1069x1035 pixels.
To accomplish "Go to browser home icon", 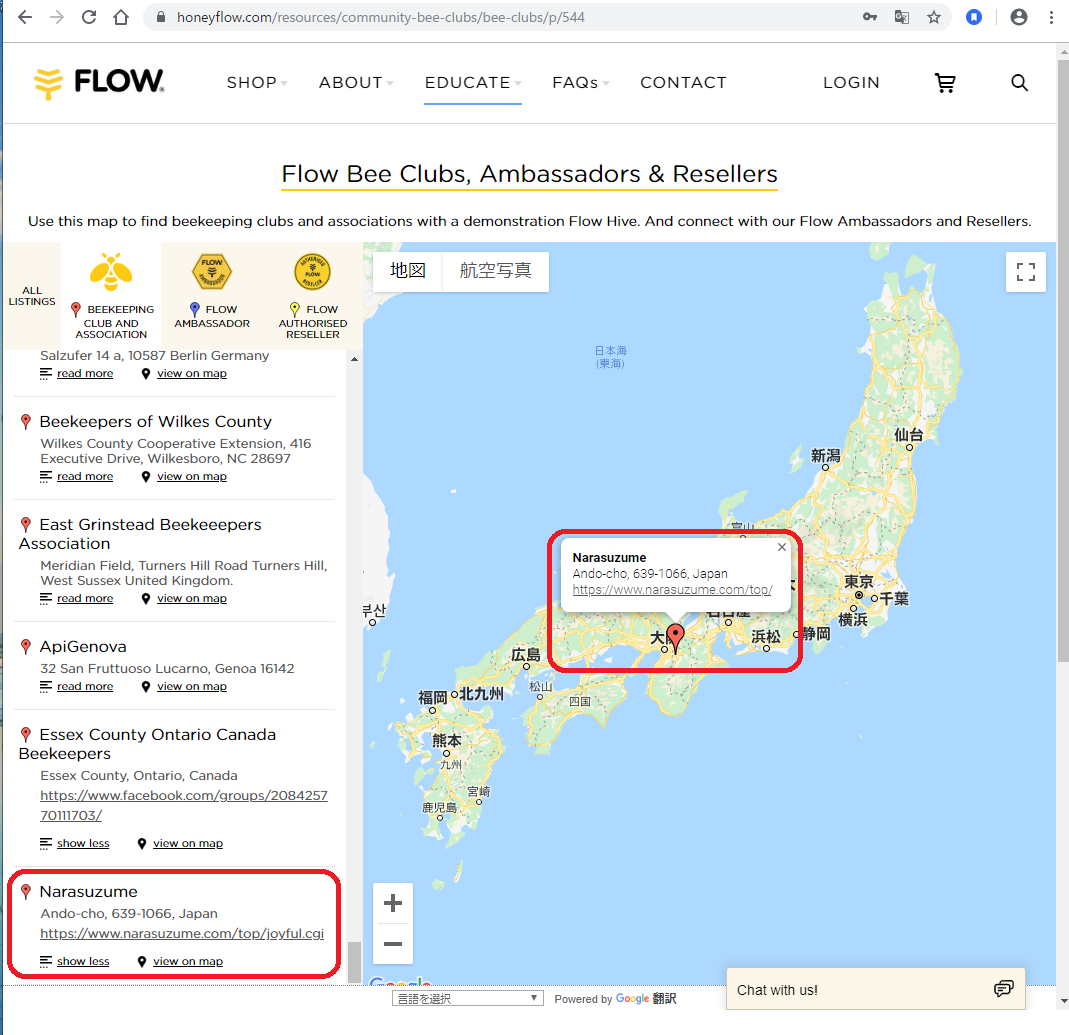I will [x=121, y=17].
